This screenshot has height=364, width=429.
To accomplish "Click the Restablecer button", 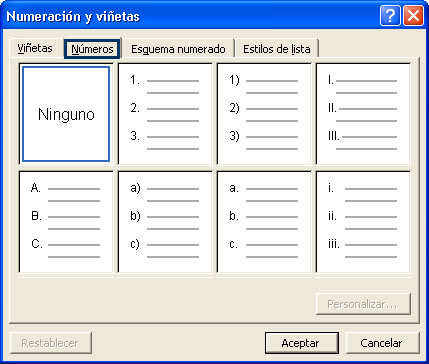I will click(50, 343).
